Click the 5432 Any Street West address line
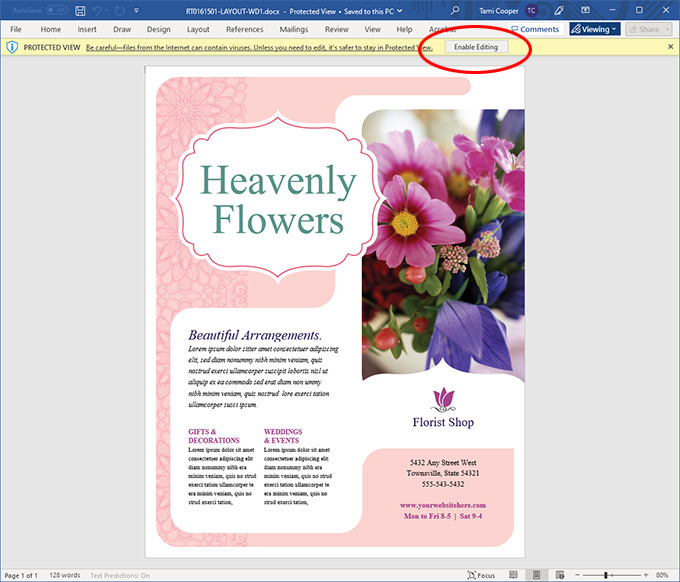Image resolution: width=680 pixels, height=582 pixels. tap(443, 462)
